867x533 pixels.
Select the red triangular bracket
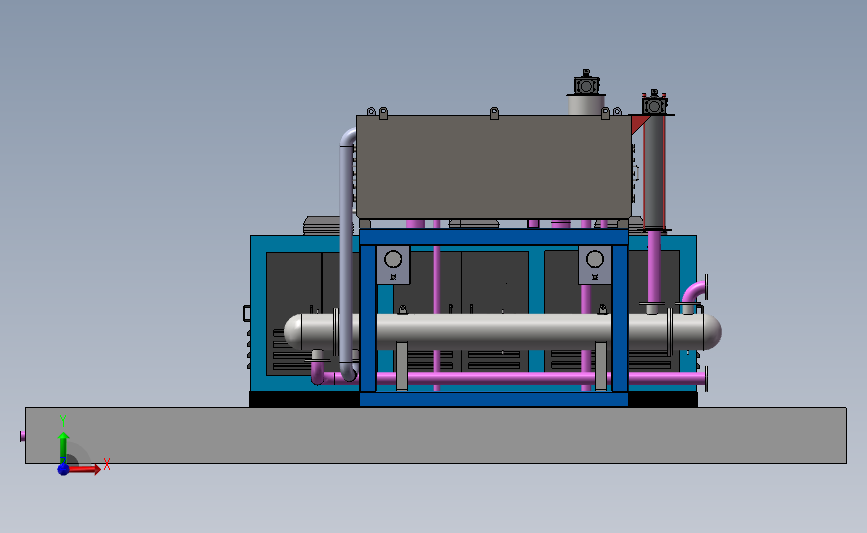(x=639, y=123)
